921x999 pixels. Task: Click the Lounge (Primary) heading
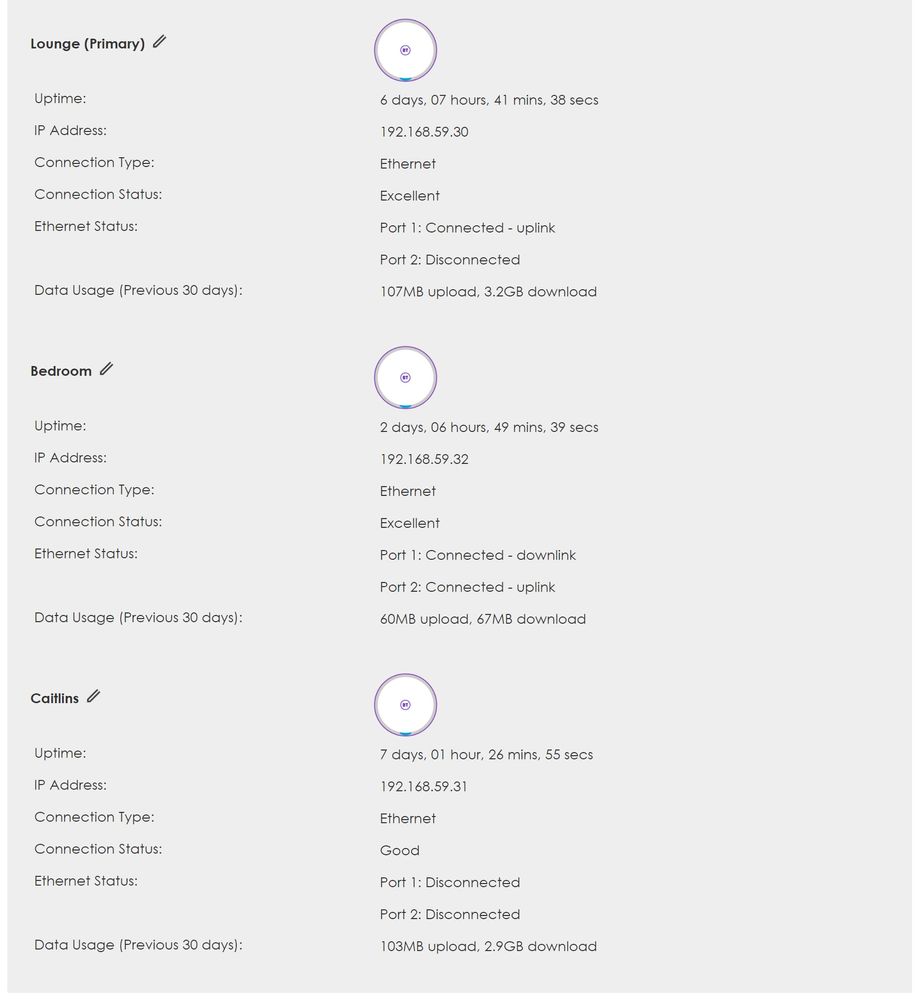(87, 44)
